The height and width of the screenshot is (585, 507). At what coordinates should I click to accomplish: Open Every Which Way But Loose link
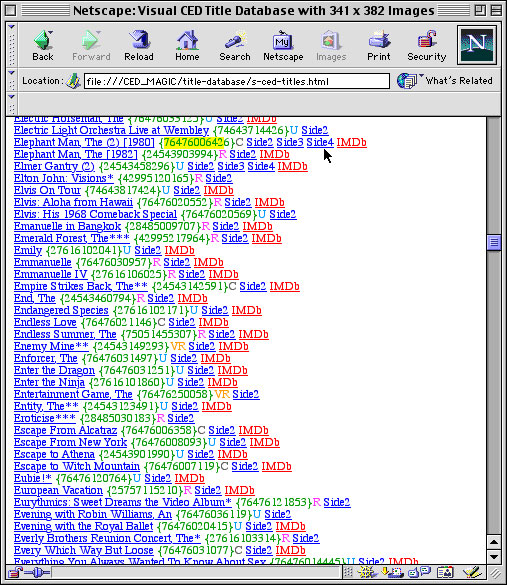click(x=84, y=550)
